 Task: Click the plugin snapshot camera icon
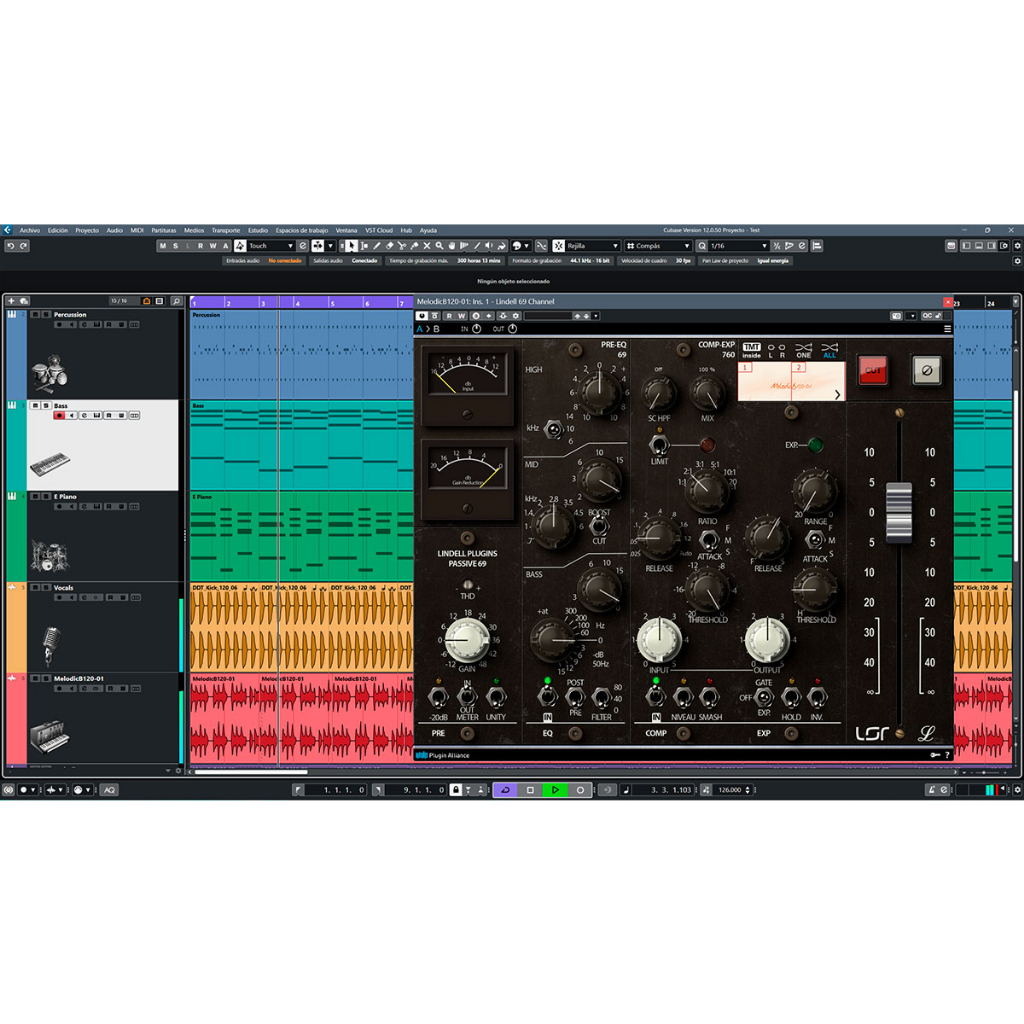[x=896, y=316]
